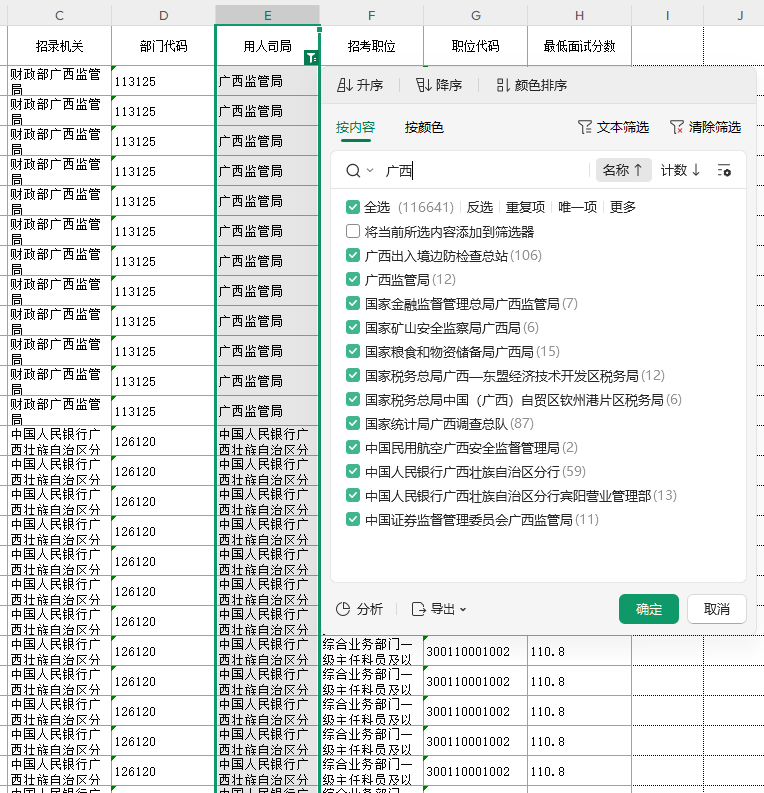Viewport: 764px width, 793px height.
Task: Click the first 广西监管局 cell in column E
Action: [267, 81]
